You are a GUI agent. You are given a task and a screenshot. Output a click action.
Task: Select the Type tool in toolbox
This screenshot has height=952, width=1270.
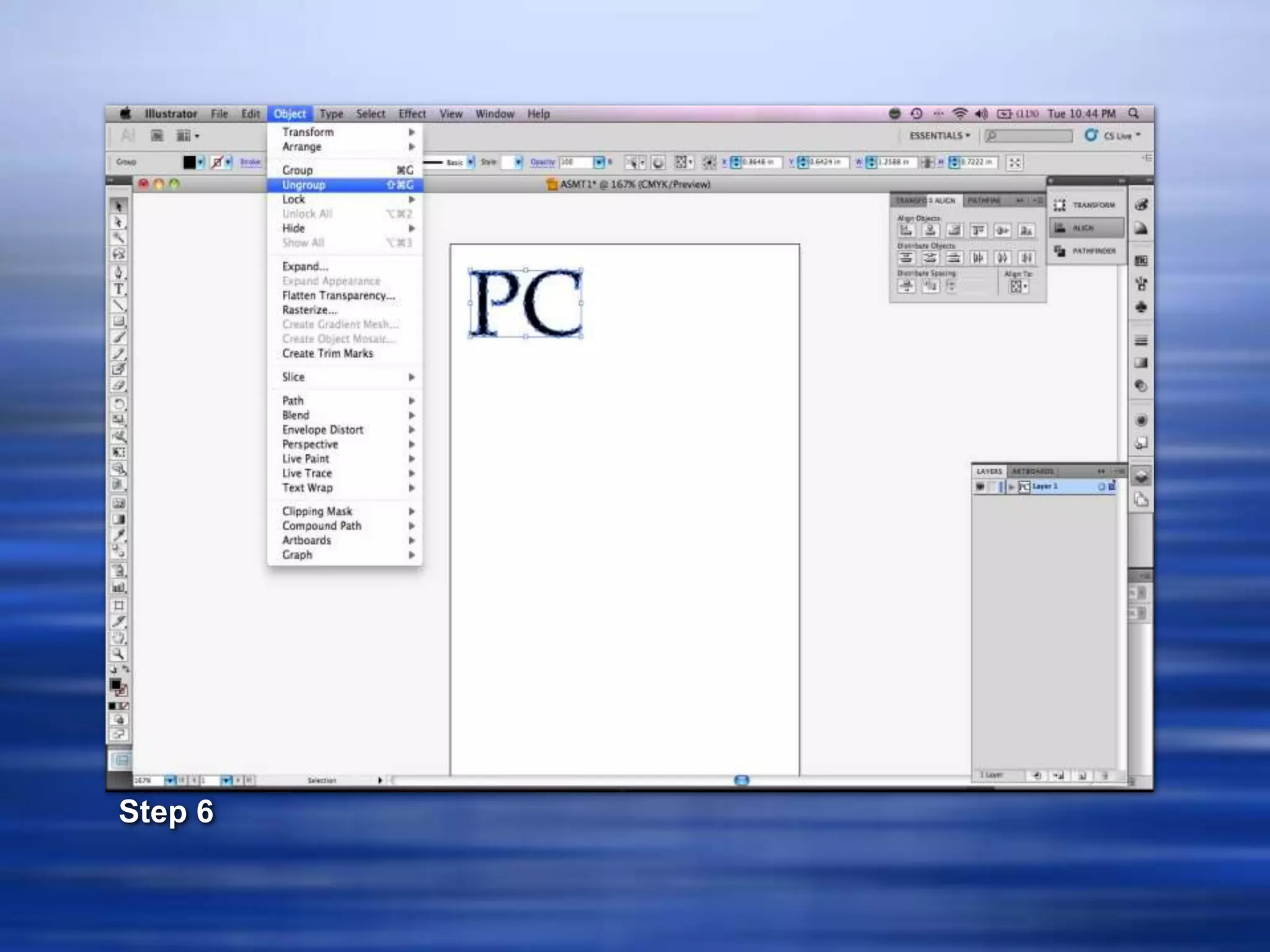click(118, 289)
